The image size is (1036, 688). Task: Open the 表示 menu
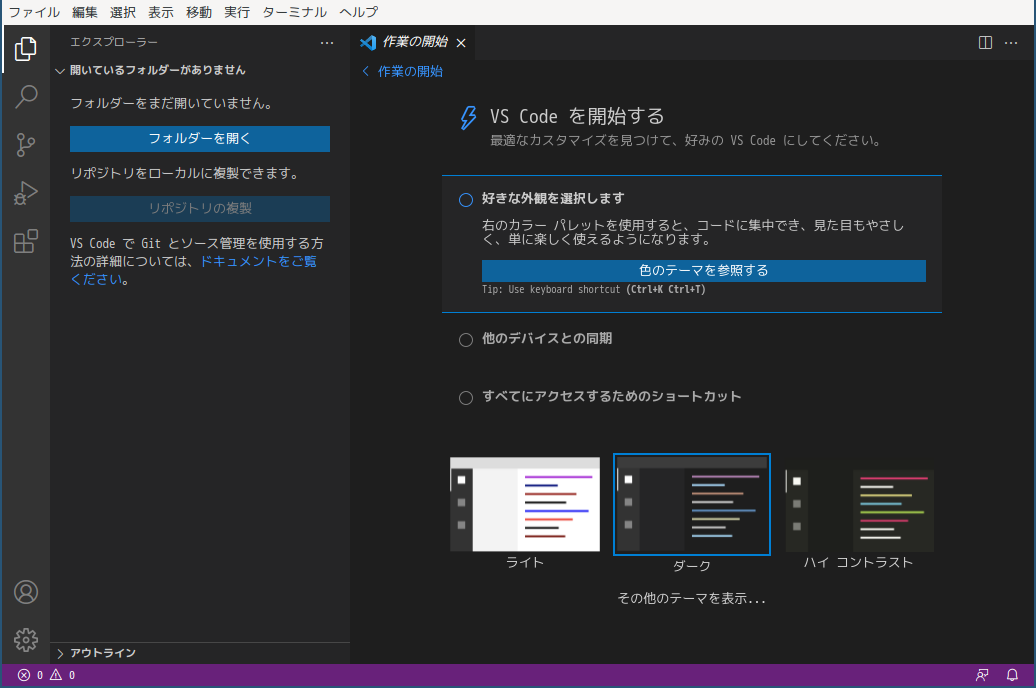click(161, 13)
